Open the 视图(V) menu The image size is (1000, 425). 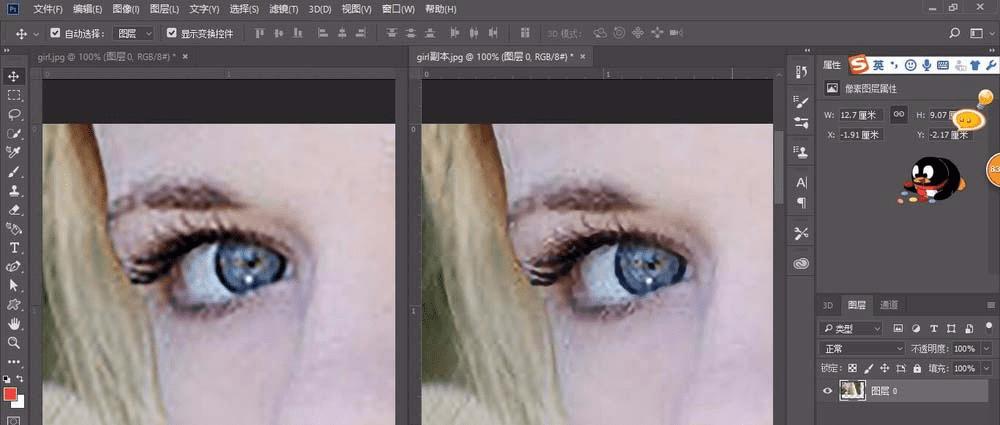357,9
